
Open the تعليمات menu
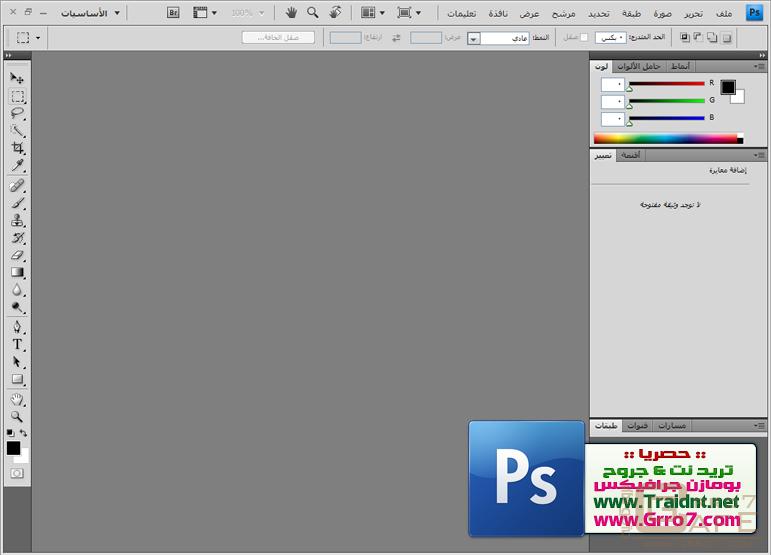point(461,14)
